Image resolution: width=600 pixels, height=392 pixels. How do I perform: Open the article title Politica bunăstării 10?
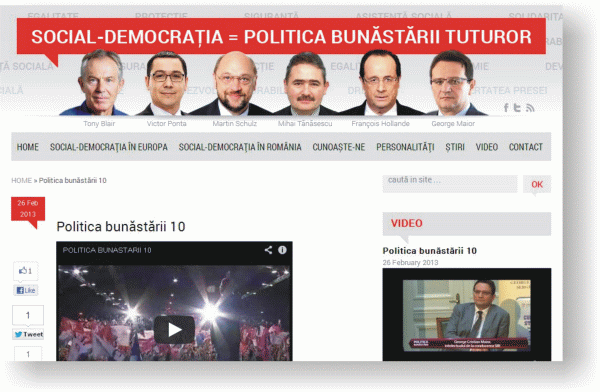tap(121, 227)
